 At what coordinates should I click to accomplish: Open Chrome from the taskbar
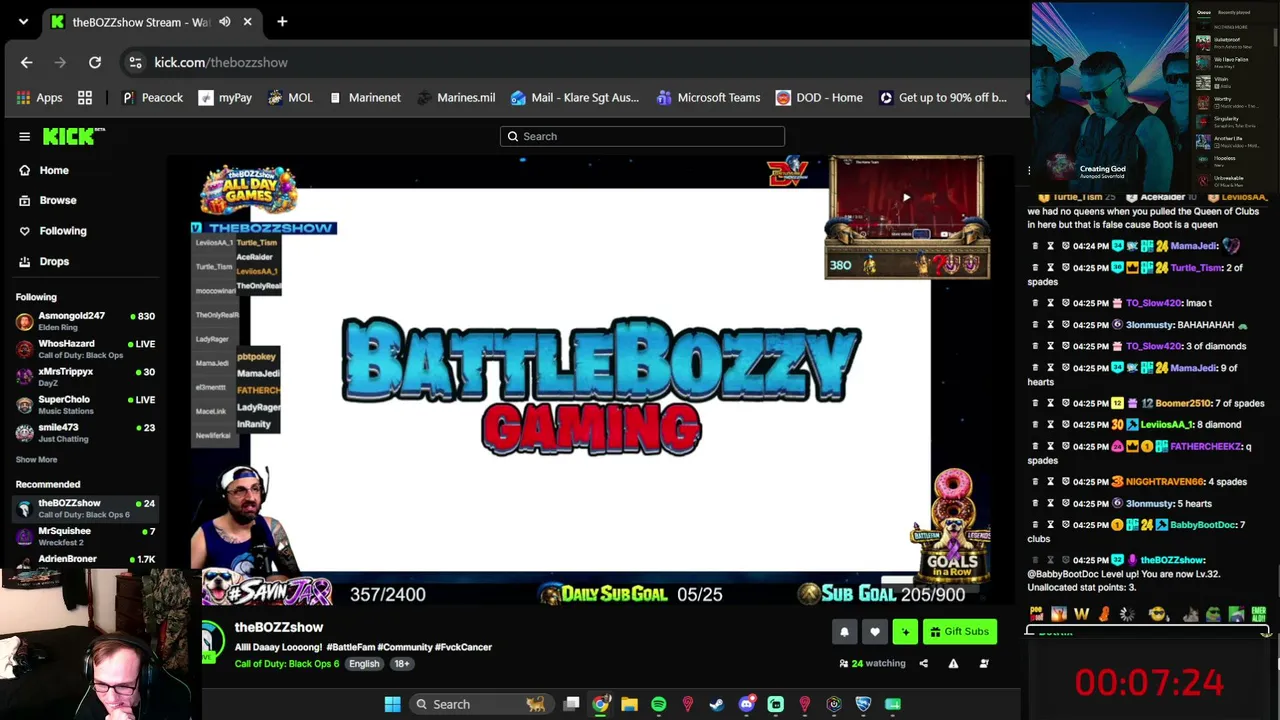[x=600, y=704]
